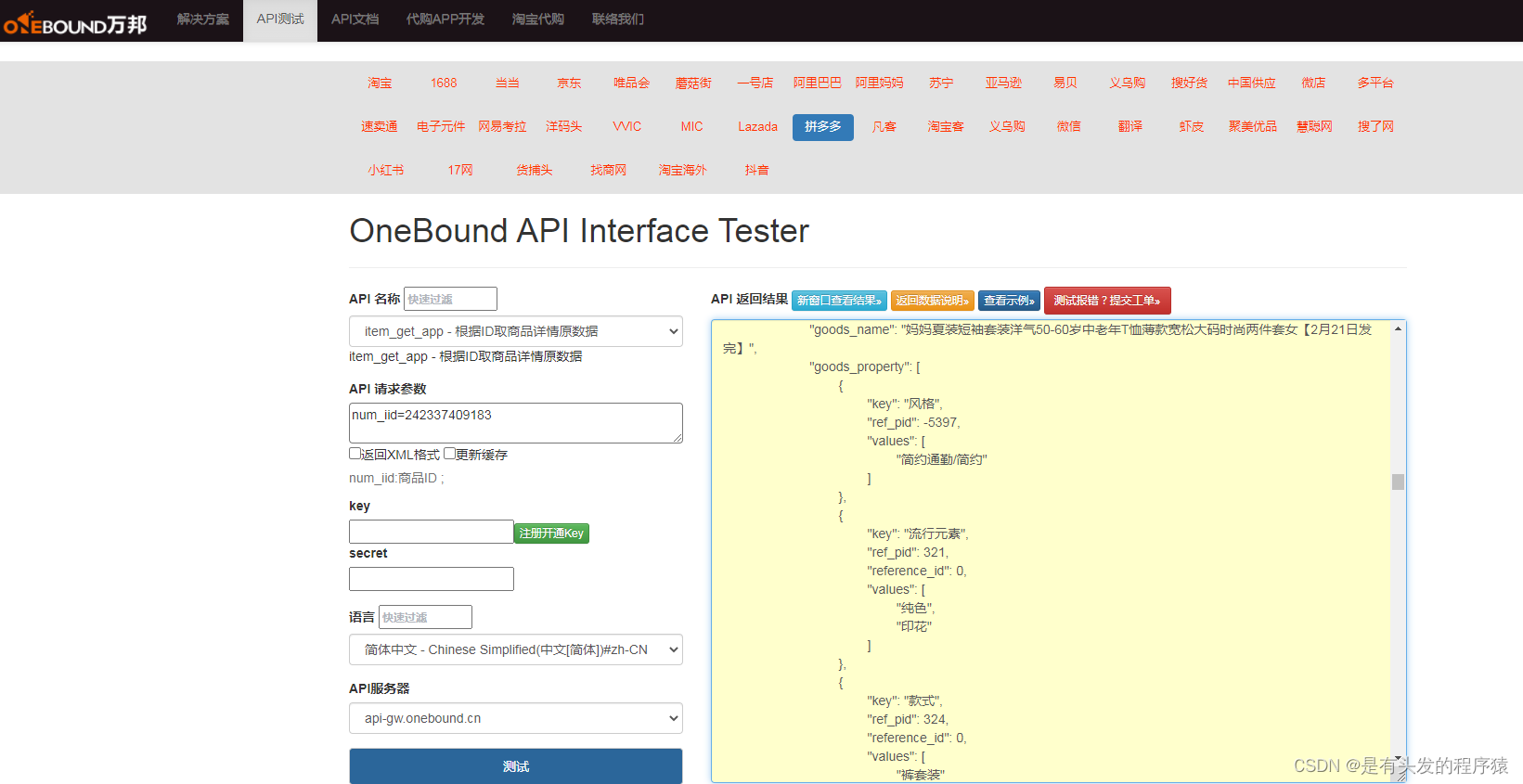Image resolution: width=1523 pixels, height=784 pixels.
Task: Select the 抖音 platform link
Action: coord(757,170)
